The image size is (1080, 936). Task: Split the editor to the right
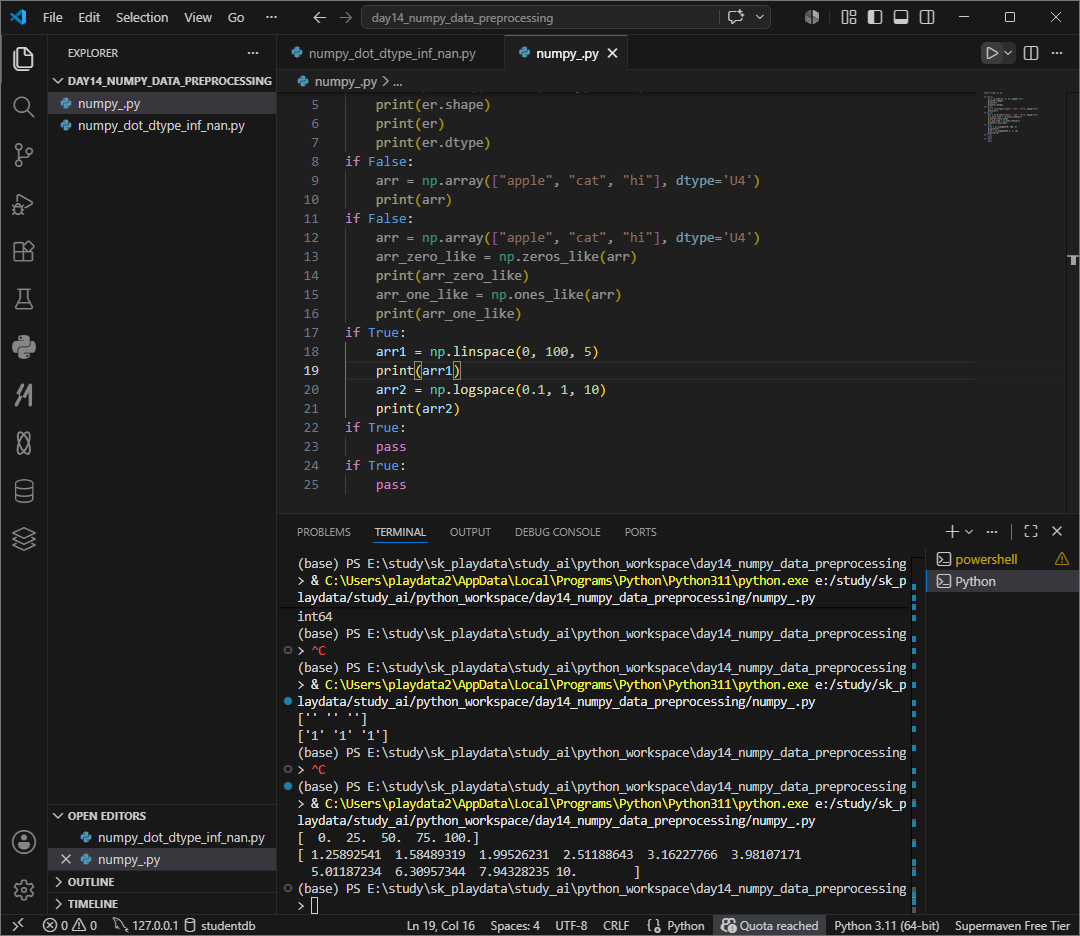(x=1031, y=53)
